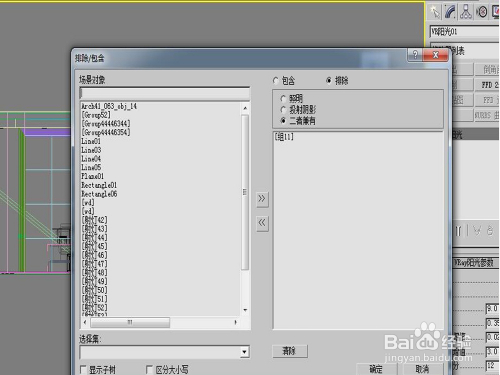Click the scene objects search field
Viewport: 500px width, 375px height.
[165, 94]
